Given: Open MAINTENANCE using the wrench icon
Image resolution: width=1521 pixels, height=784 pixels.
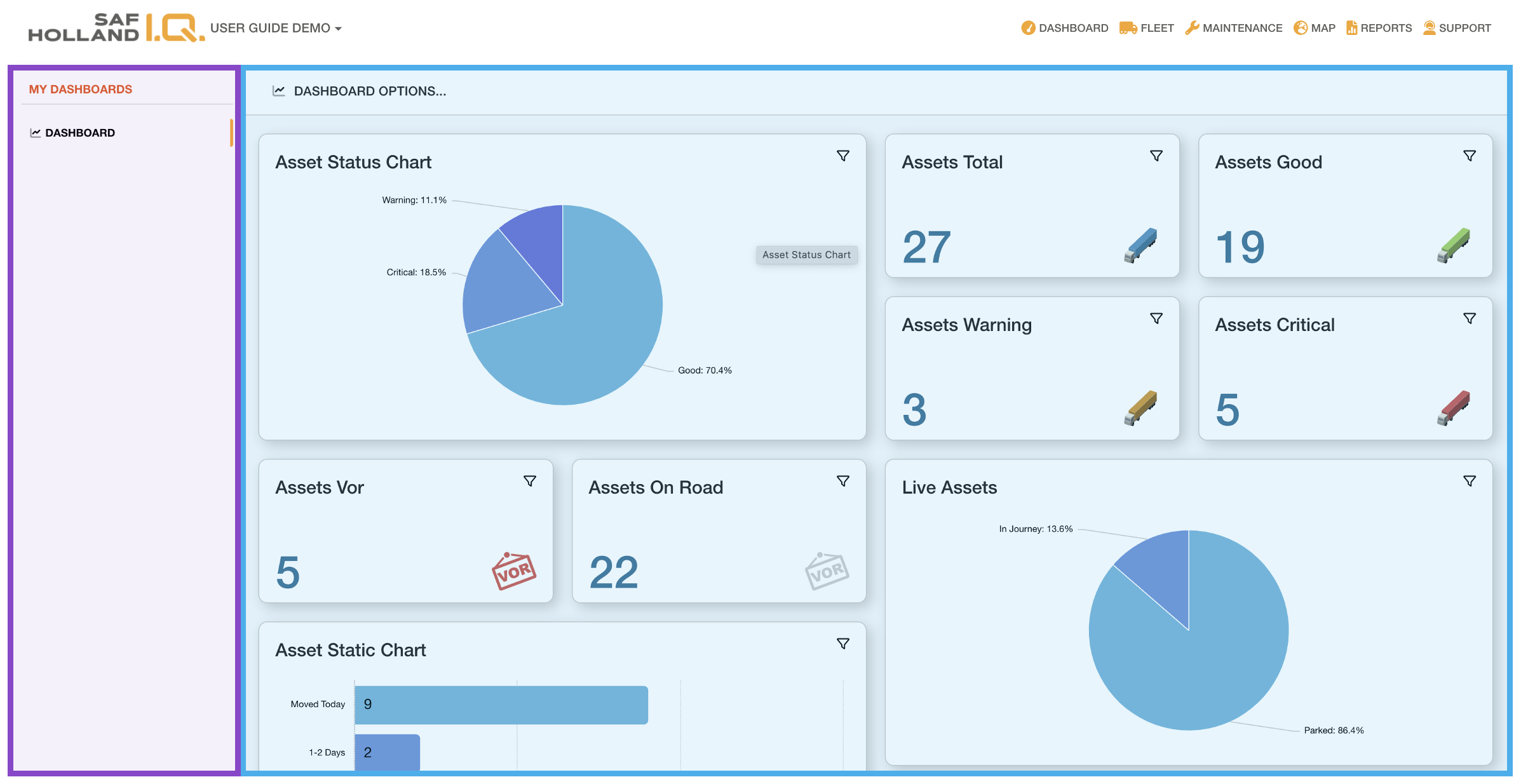Looking at the screenshot, I should pos(1193,27).
